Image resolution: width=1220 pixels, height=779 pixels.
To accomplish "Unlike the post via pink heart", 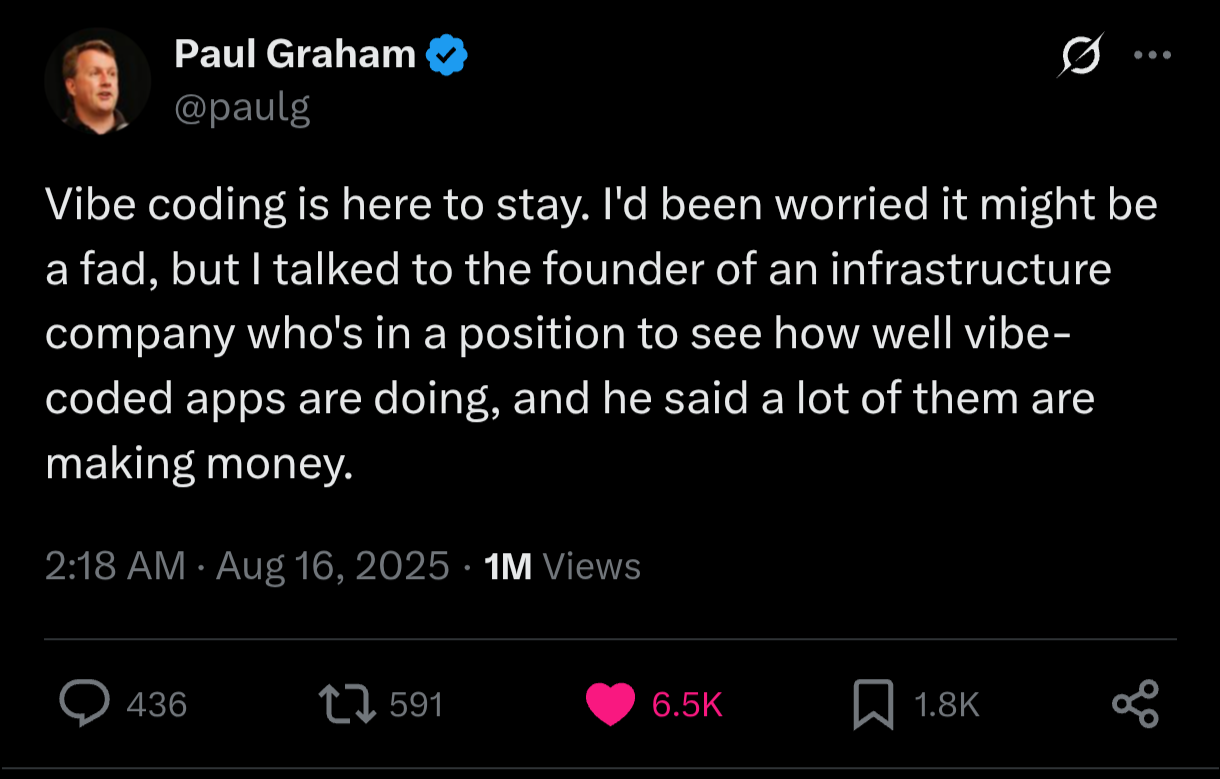I will [x=610, y=704].
